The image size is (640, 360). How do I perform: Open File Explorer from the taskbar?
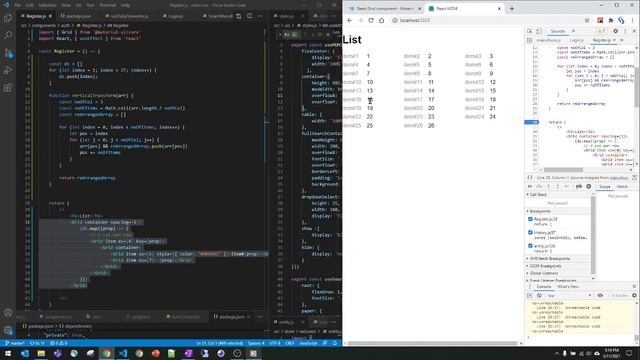pos(41,353)
